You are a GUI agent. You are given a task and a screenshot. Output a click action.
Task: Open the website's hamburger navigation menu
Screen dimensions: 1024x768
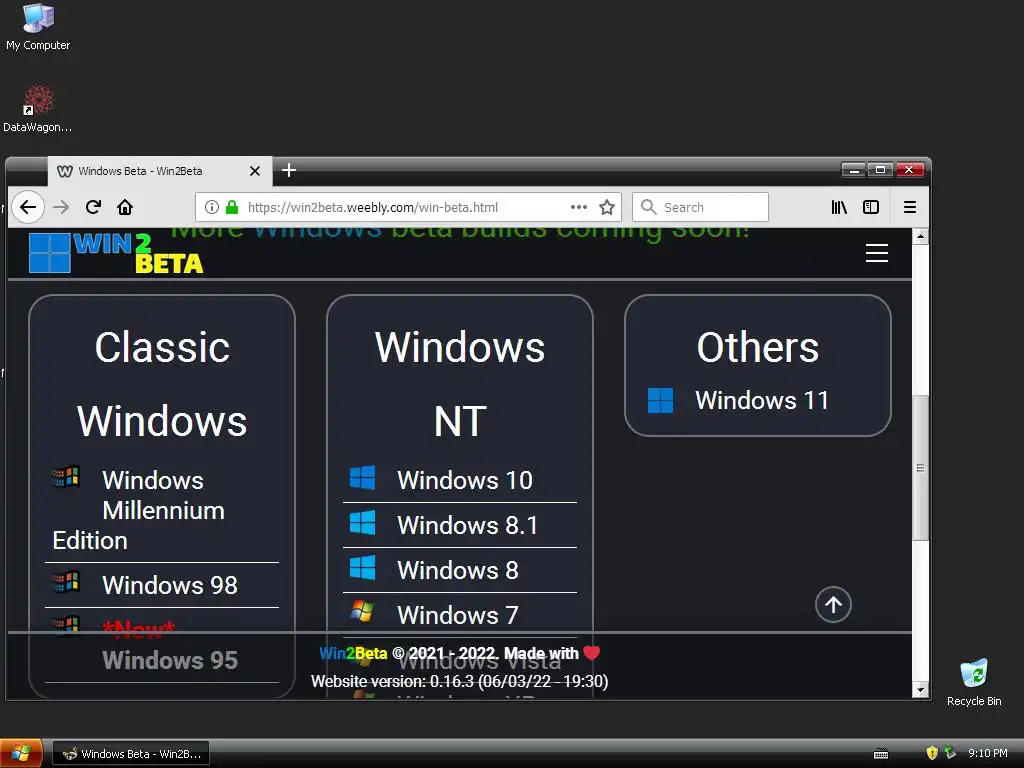coord(876,253)
